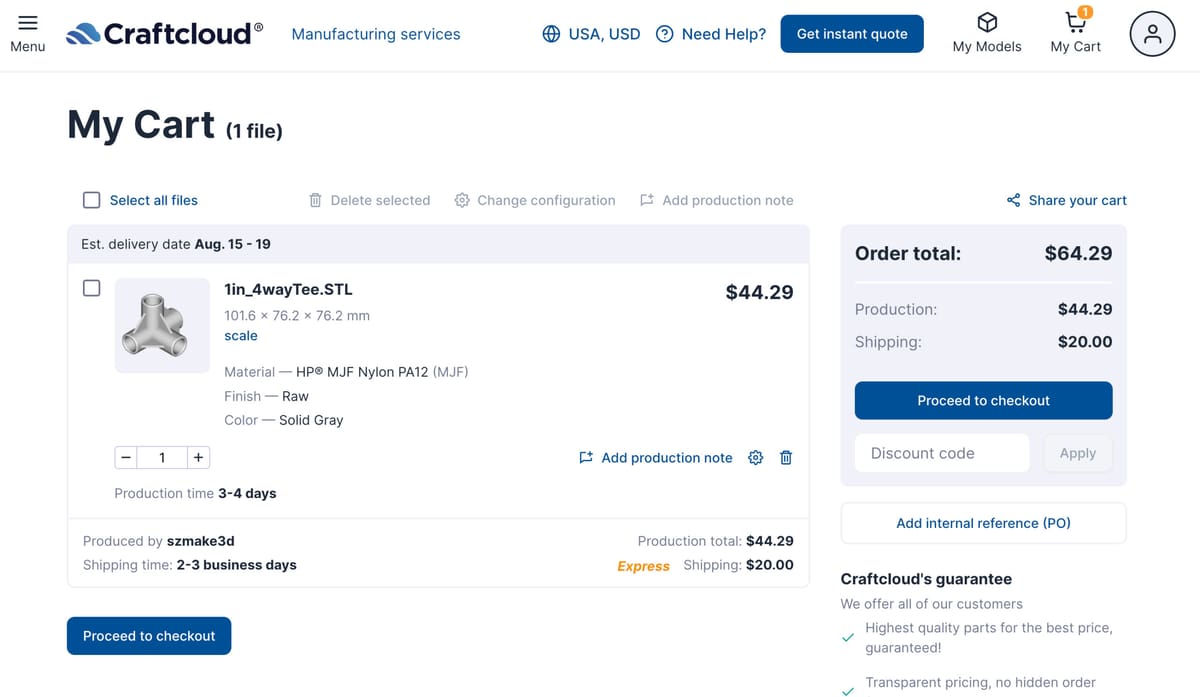
Task: Click the 4-way tee model thumbnail
Action: point(162,326)
